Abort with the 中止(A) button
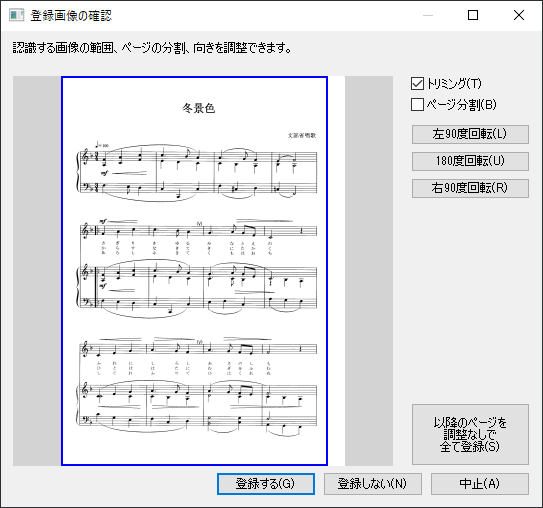The height and width of the screenshot is (508, 543). tap(480, 484)
